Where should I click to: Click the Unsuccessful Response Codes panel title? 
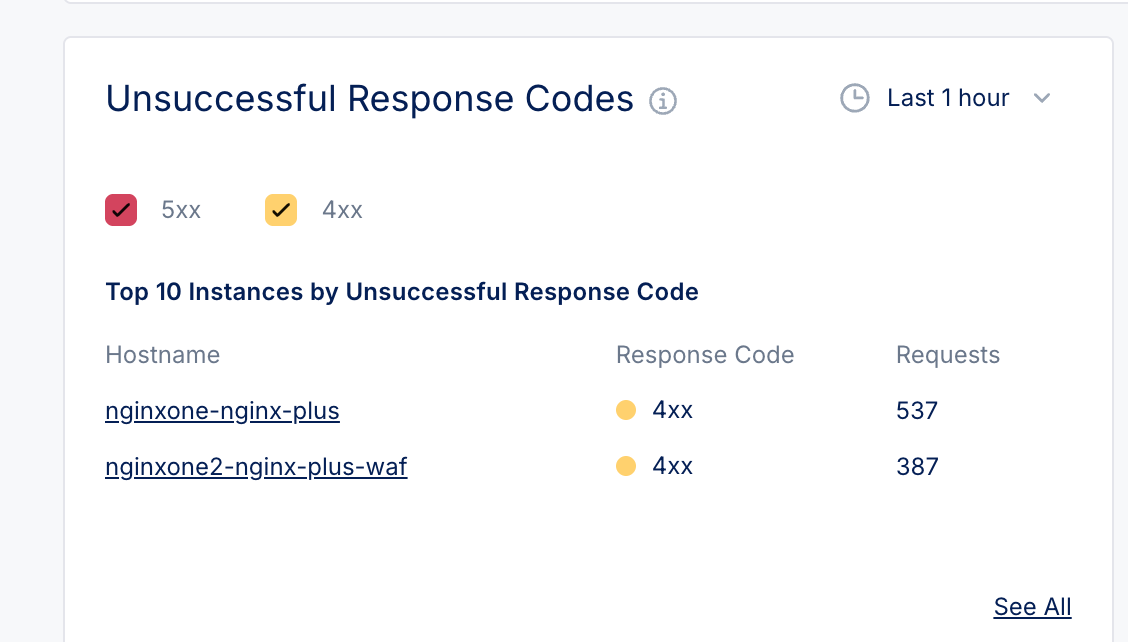coord(370,99)
